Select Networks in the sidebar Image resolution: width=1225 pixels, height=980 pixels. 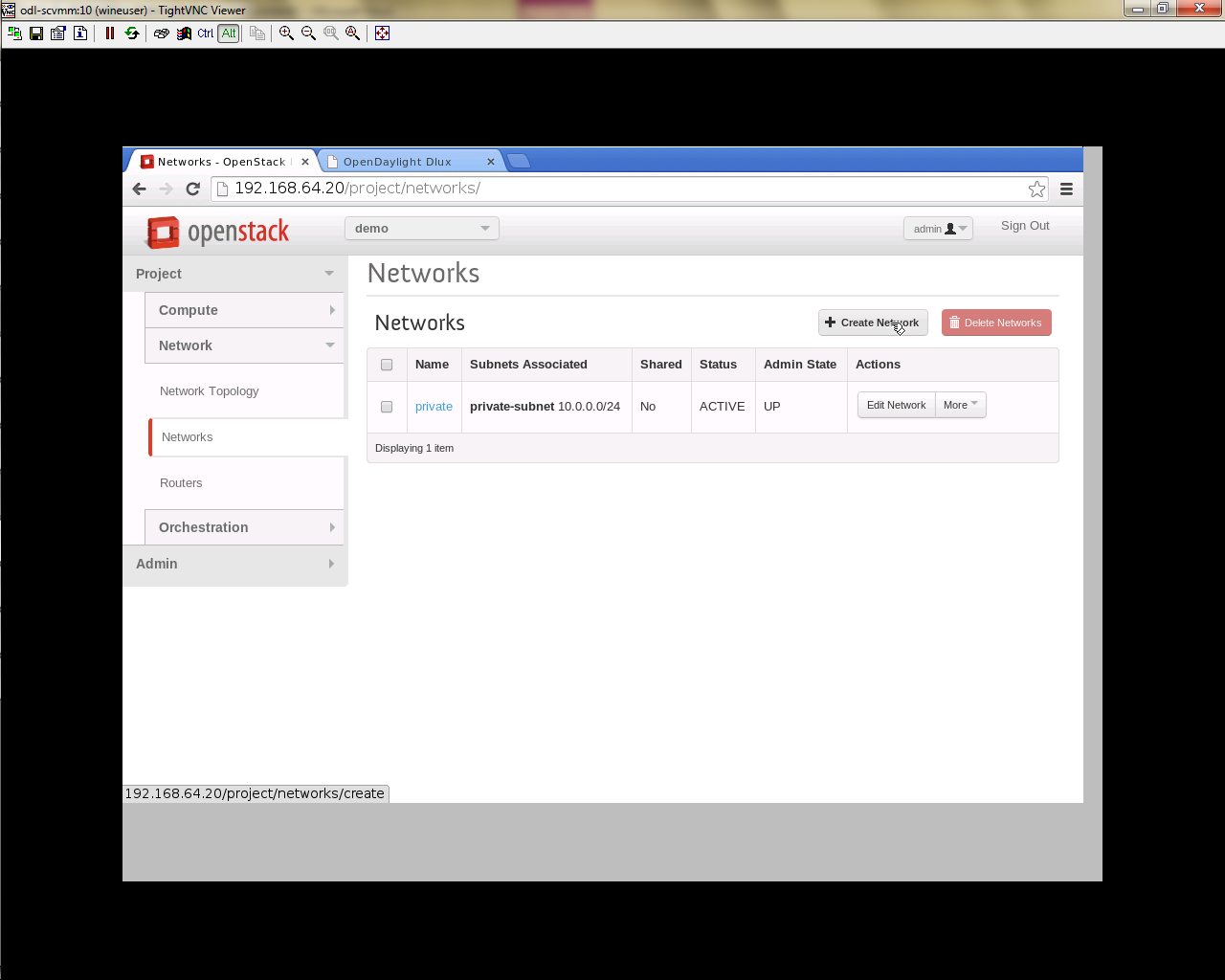(187, 437)
